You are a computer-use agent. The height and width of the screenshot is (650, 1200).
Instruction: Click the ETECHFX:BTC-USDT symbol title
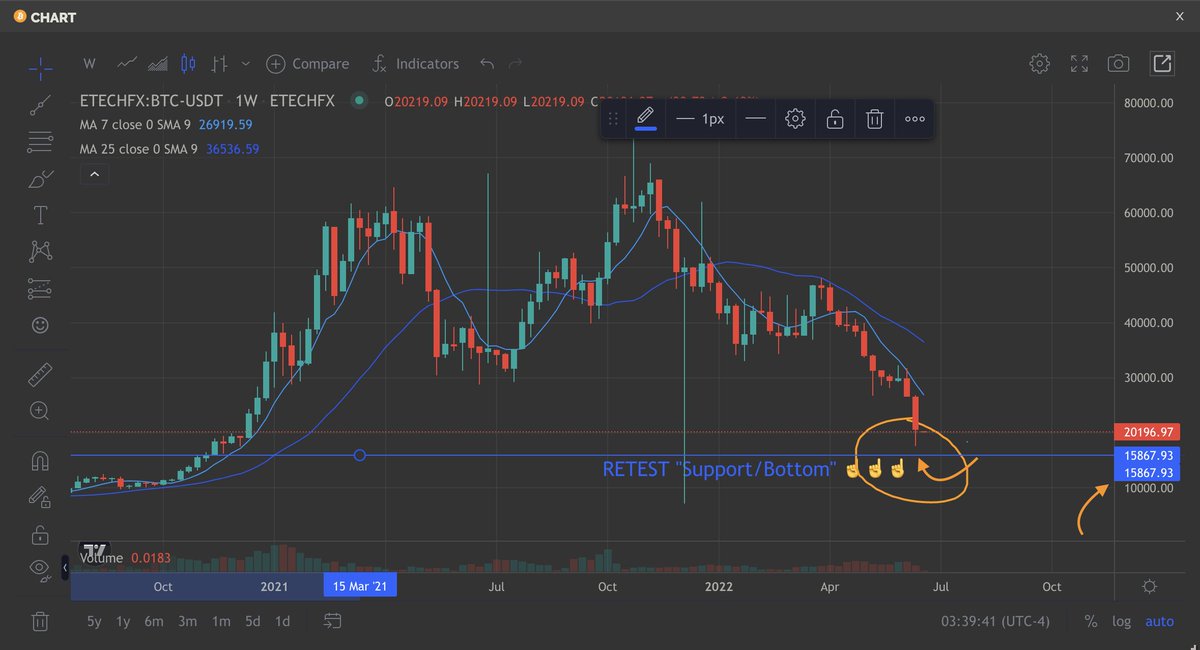coord(152,101)
